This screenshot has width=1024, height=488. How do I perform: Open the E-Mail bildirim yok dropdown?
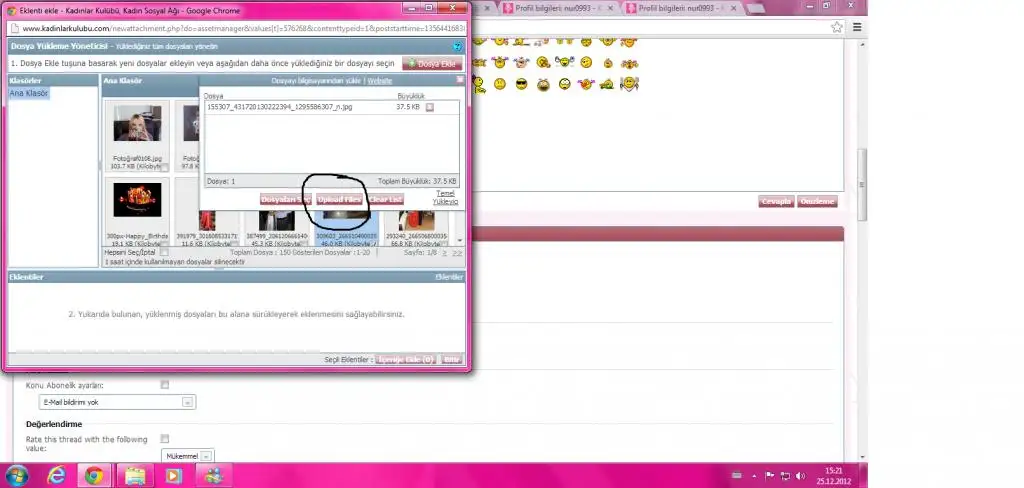pos(117,402)
